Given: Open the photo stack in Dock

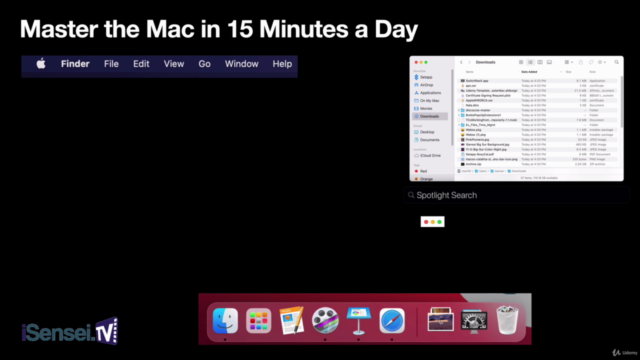Looking at the screenshot, I should 440,320.
